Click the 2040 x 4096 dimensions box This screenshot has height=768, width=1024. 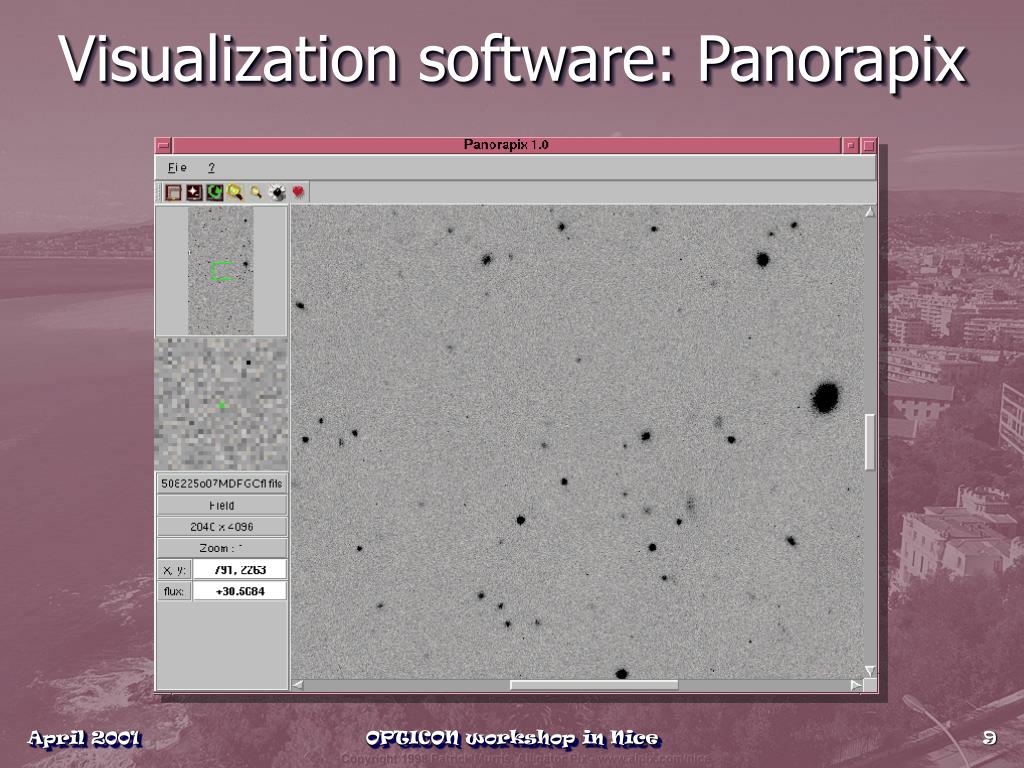pos(222,526)
